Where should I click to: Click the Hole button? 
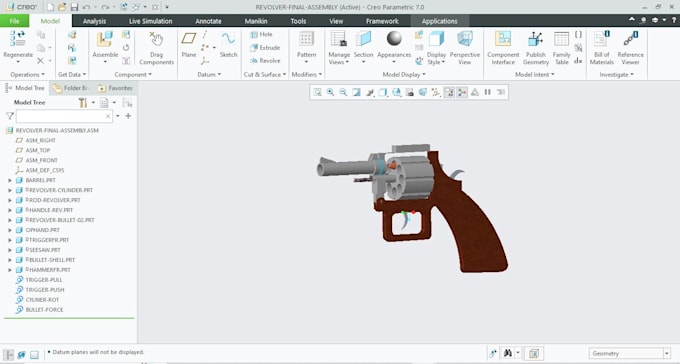[x=262, y=34]
